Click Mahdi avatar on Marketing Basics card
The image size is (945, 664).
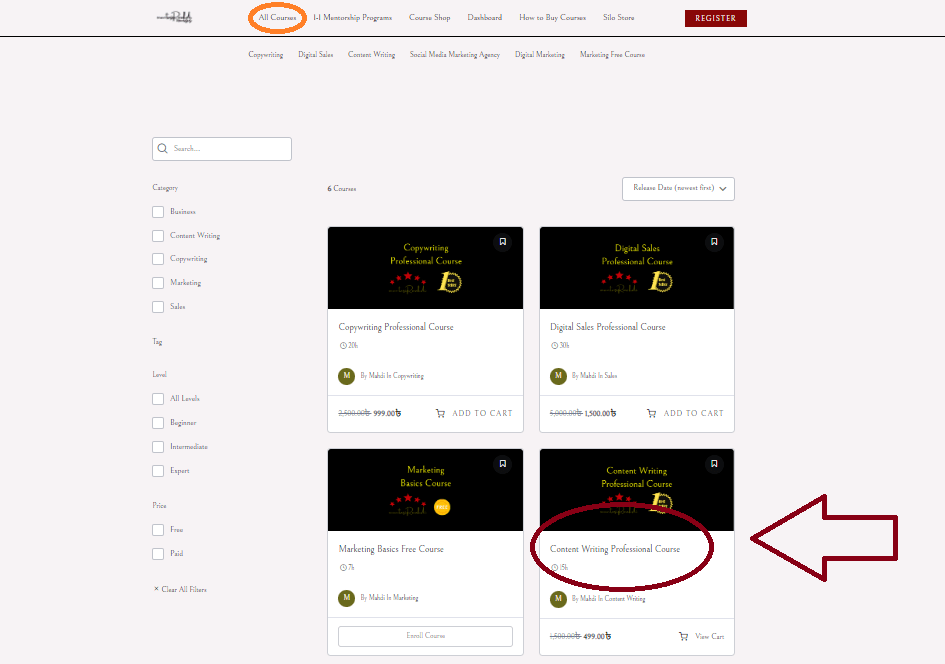(x=347, y=598)
